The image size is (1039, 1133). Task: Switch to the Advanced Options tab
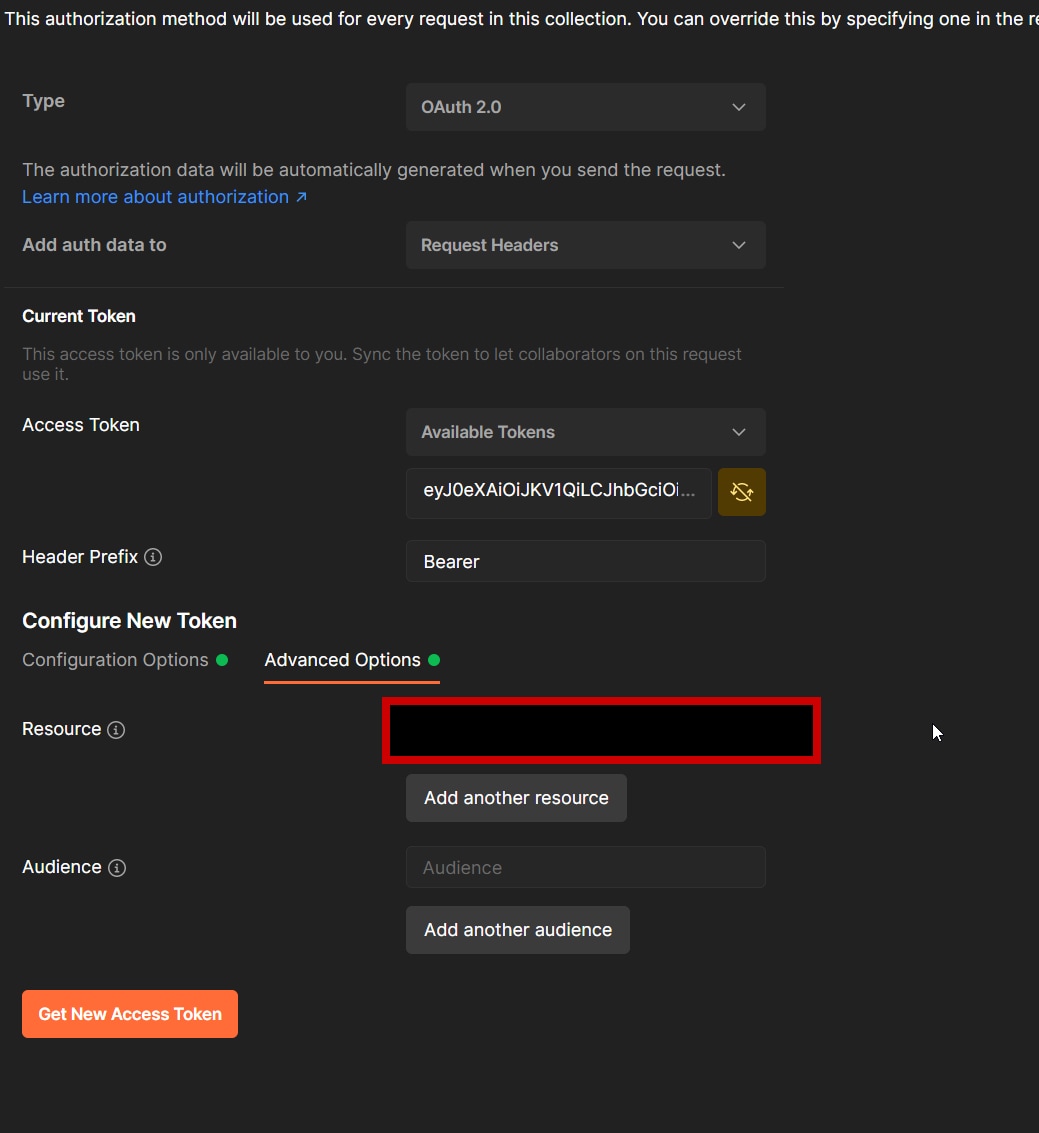tap(342, 660)
